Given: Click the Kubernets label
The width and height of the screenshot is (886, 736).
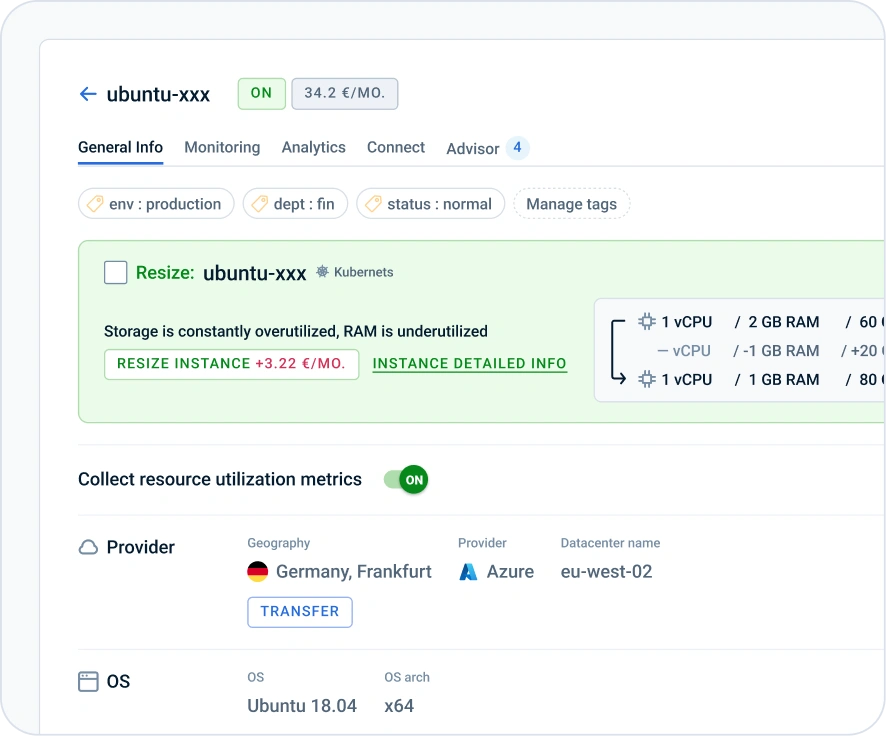Looking at the screenshot, I should pyautogui.click(x=363, y=272).
